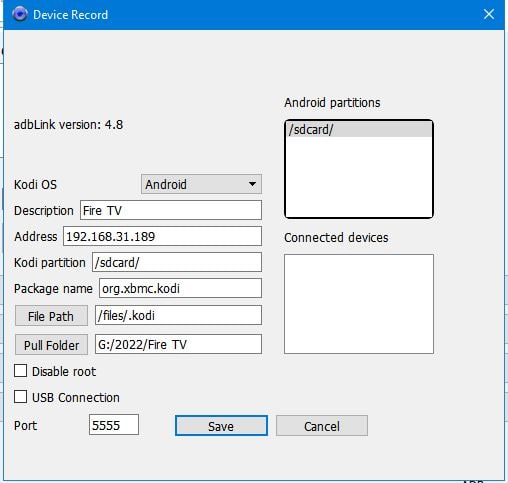The height and width of the screenshot is (483, 508).
Task: Tick the USB Connection checkbox
Action: [20, 397]
